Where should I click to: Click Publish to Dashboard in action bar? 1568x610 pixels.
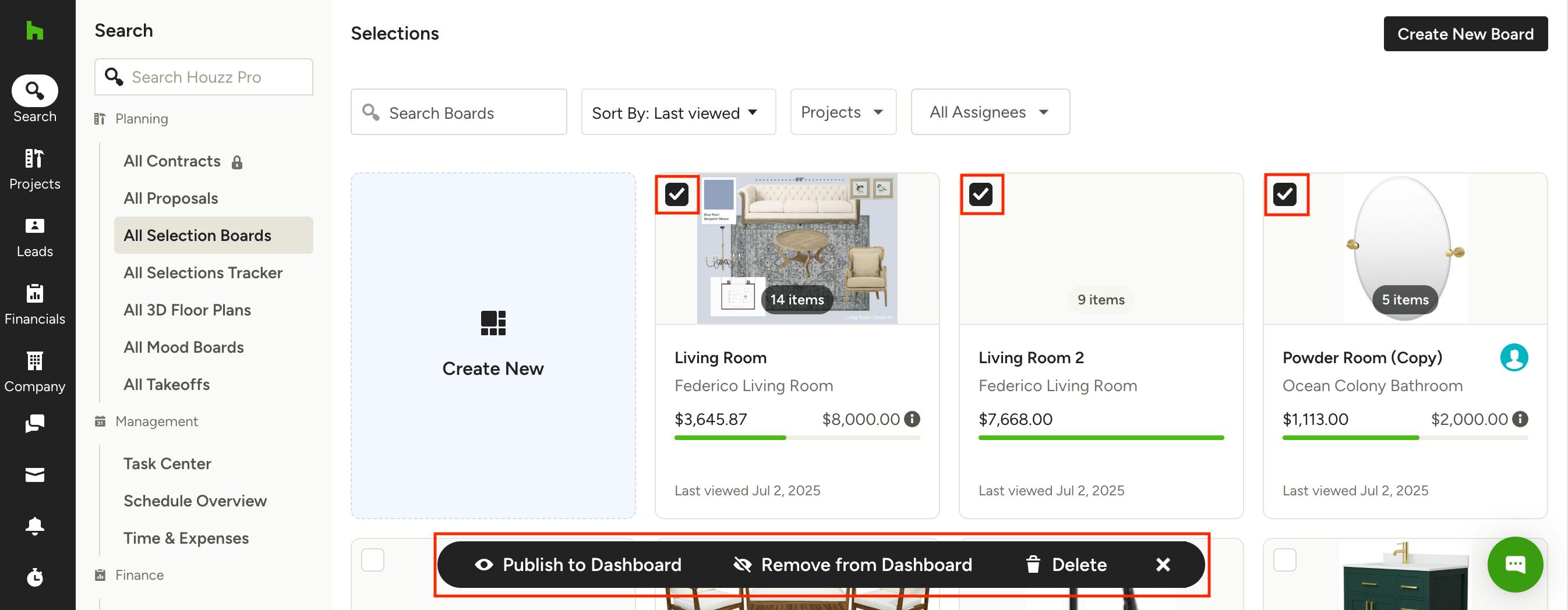578,565
